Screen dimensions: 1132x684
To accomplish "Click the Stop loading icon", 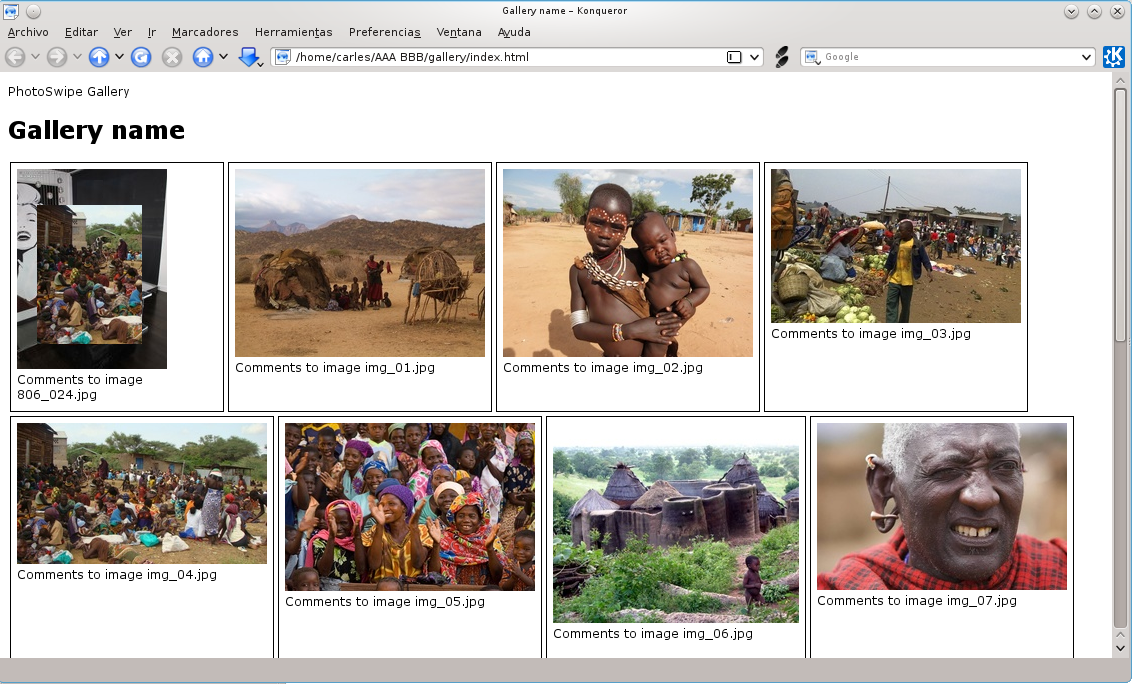I will tap(172, 57).
